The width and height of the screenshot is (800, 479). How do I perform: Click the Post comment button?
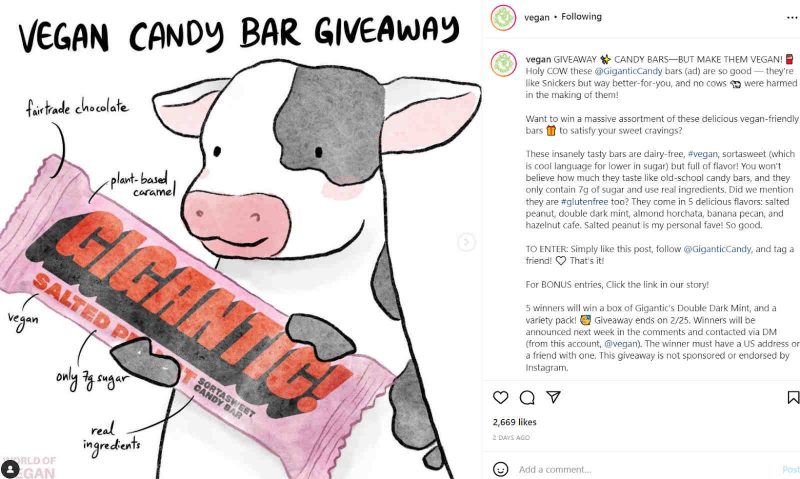click(791, 469)
